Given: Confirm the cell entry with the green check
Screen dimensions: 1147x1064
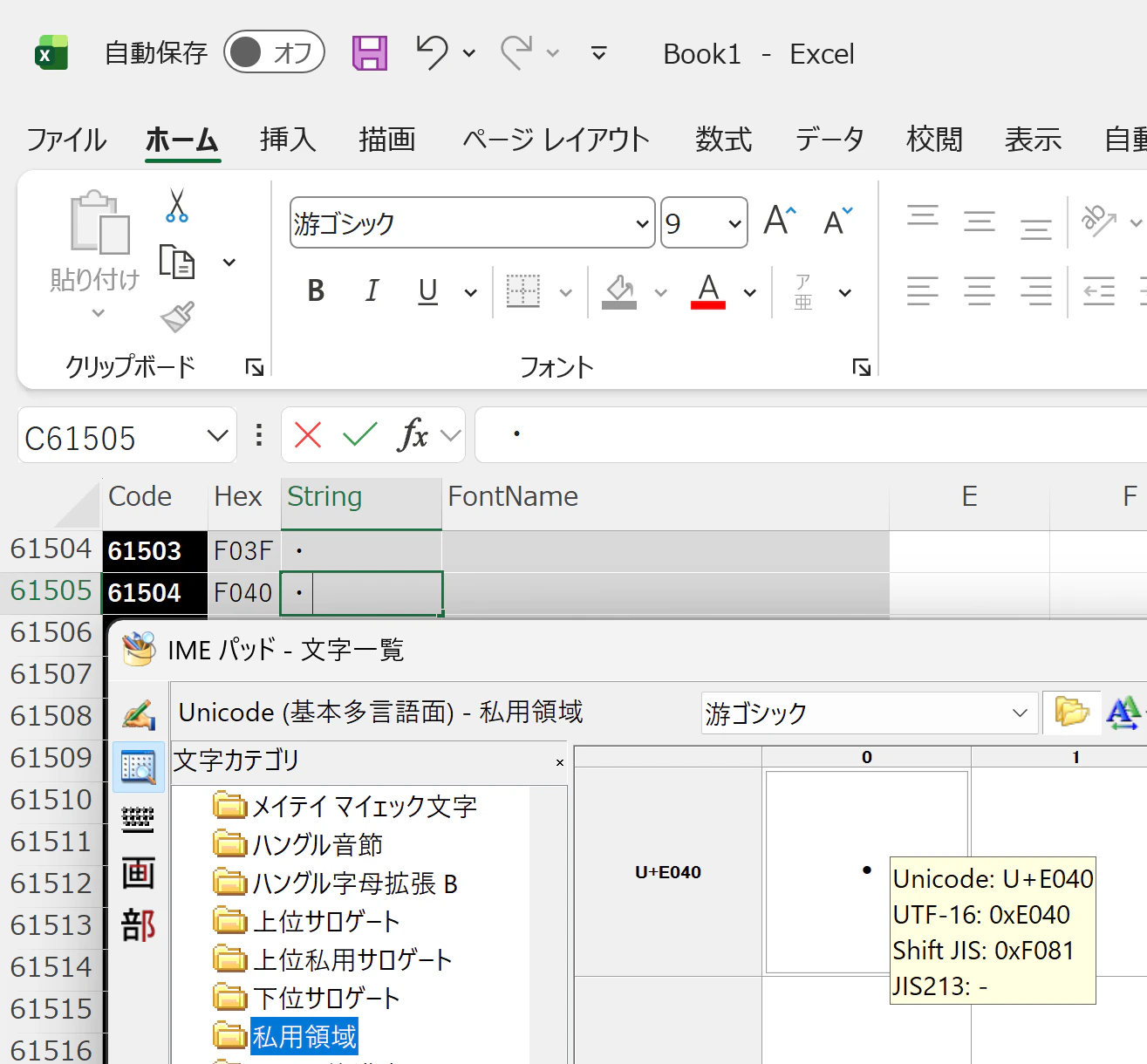Looking at the screenshot, I should click(x=359, y=434).
